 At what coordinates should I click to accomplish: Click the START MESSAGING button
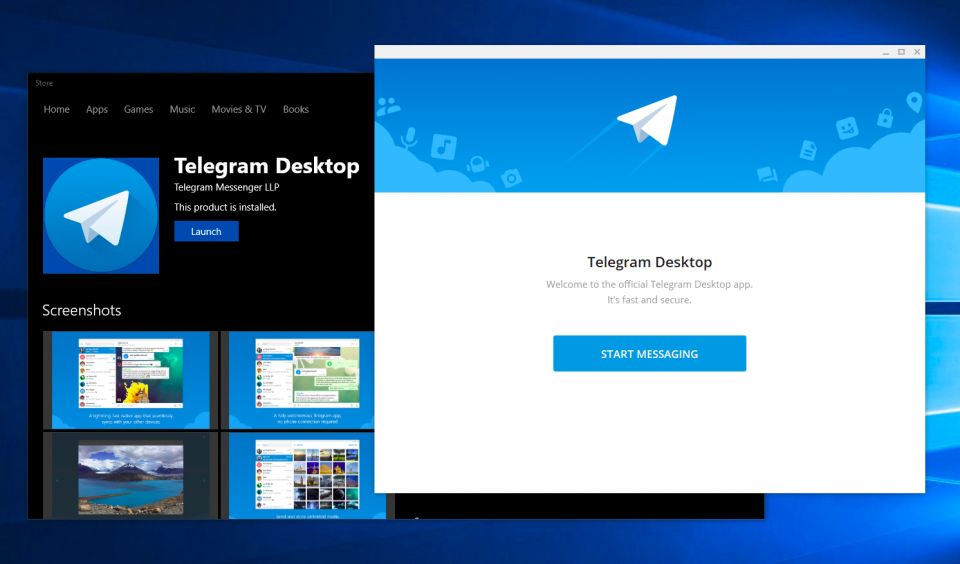(x=649, y=353)
